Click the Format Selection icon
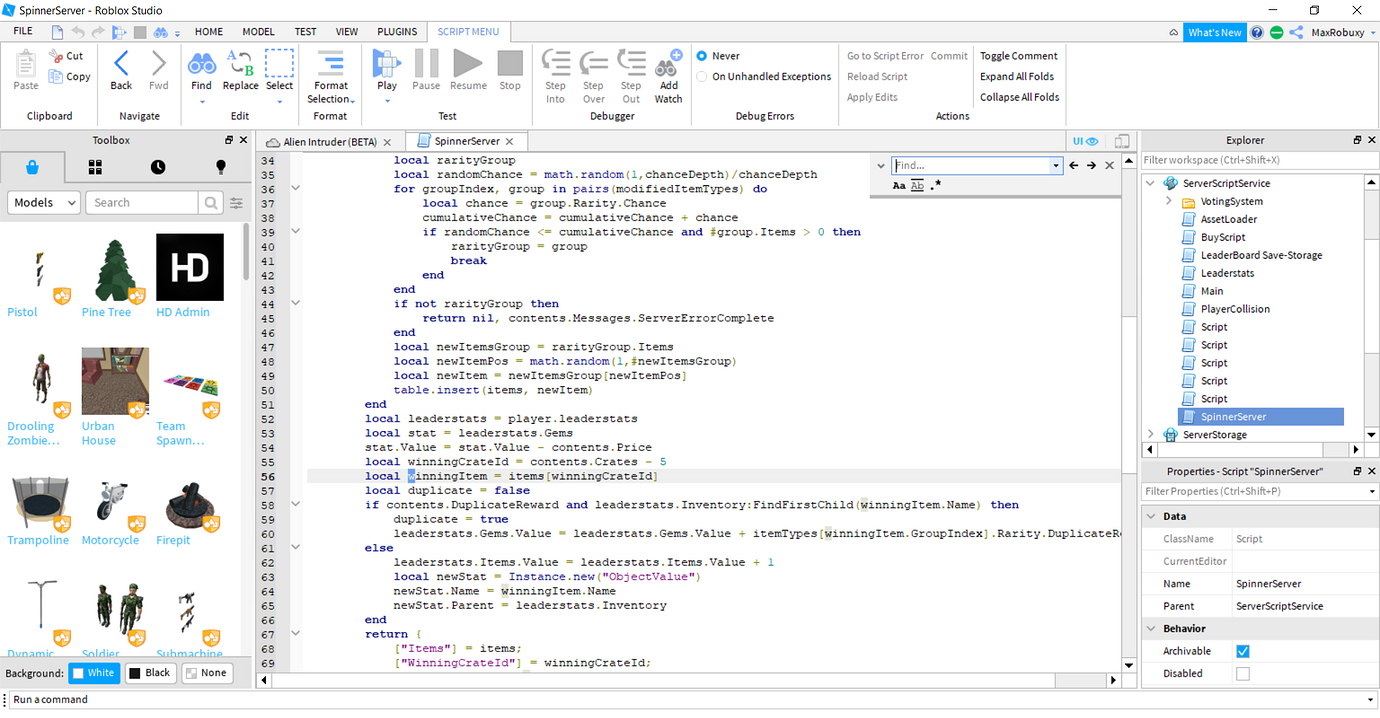 tap(331, 62)
